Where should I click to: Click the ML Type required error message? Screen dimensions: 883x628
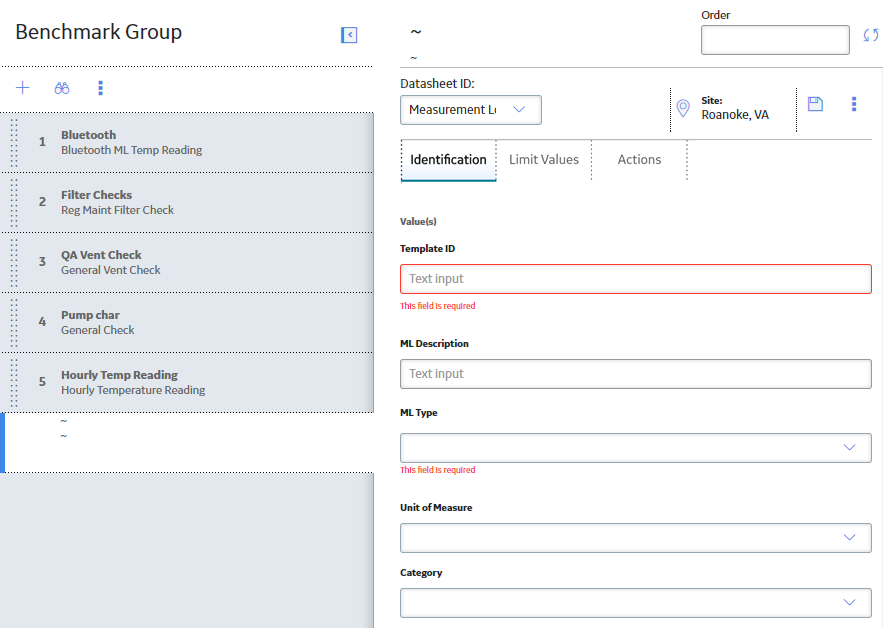pyautogui.click(x=438, y=470)
